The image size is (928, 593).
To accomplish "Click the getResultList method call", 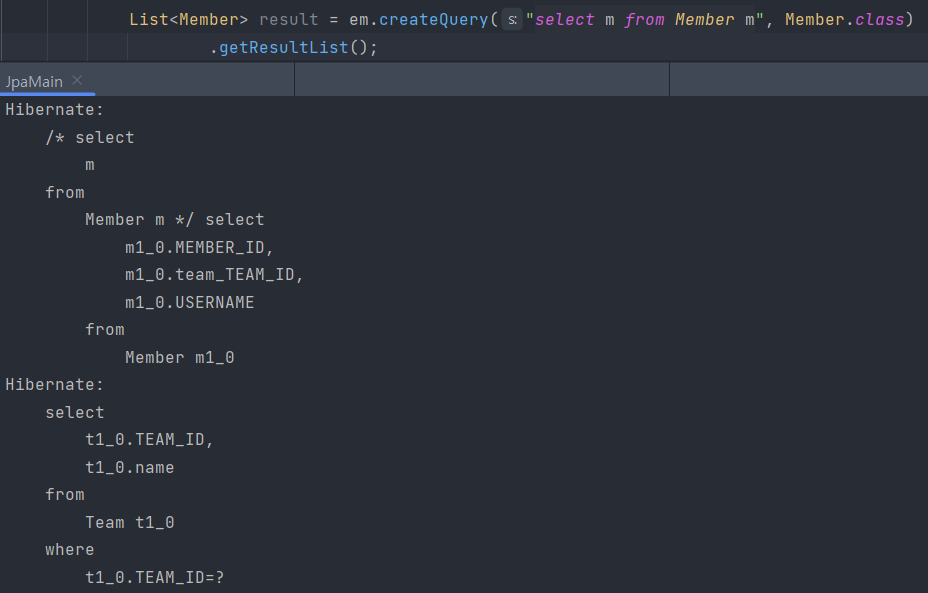I will coord(283,47).
